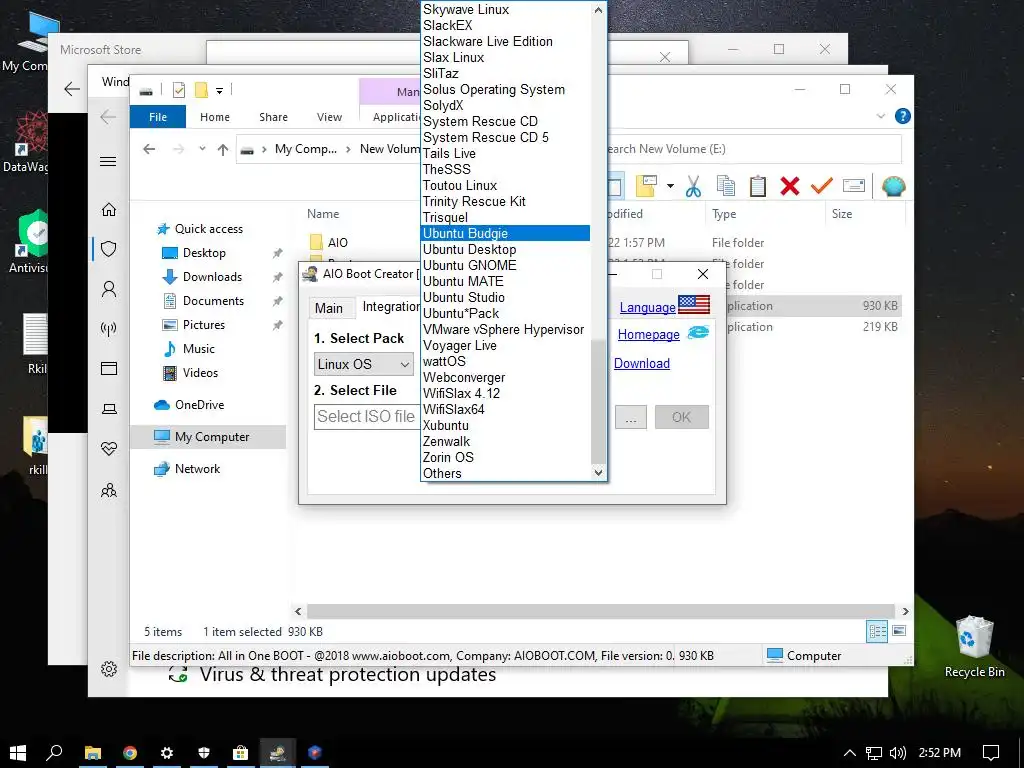This screenshot has height=768, width=1024.
Task: Open App and browser control icon in sidebar
Action: (x=109, y=369)
